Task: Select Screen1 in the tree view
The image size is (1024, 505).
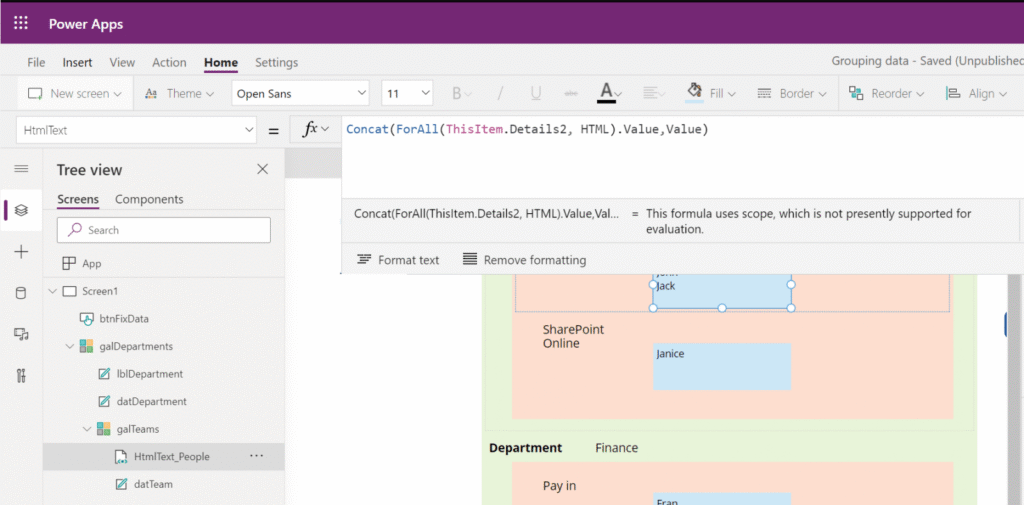Action: [x=99, y=291]
